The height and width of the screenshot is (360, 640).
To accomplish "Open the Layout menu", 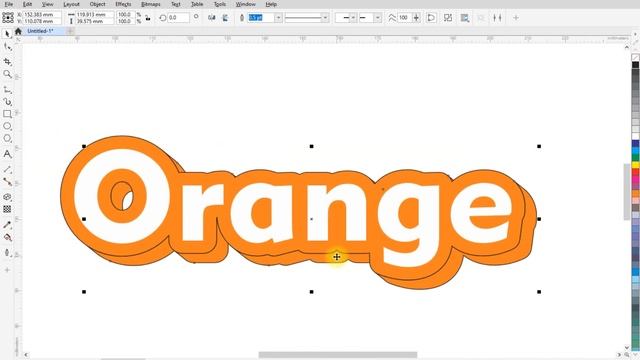I will click(x=71, y=4).
